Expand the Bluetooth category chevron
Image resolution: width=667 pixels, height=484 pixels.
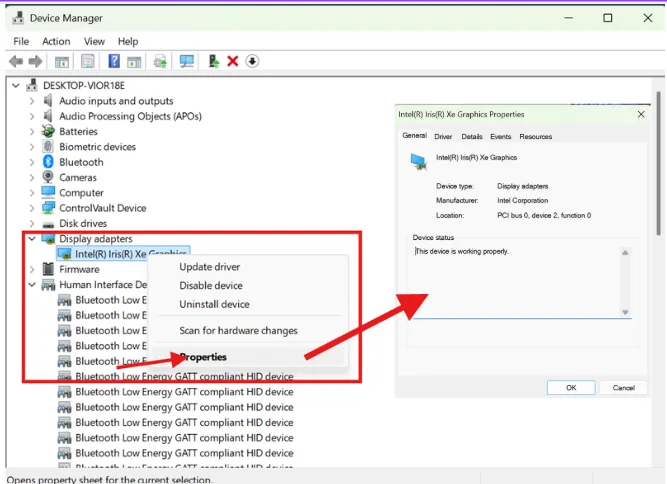(32, 162)
